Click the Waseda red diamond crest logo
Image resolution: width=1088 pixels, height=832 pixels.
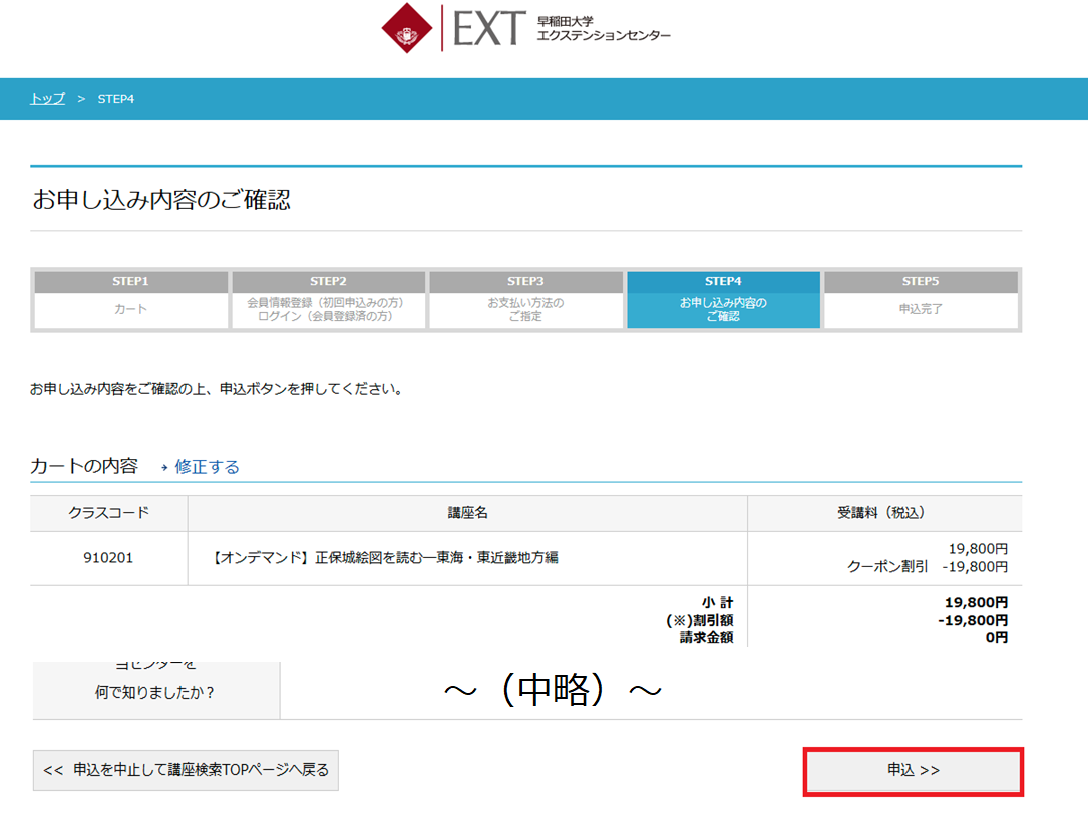(x=407, y=28)
